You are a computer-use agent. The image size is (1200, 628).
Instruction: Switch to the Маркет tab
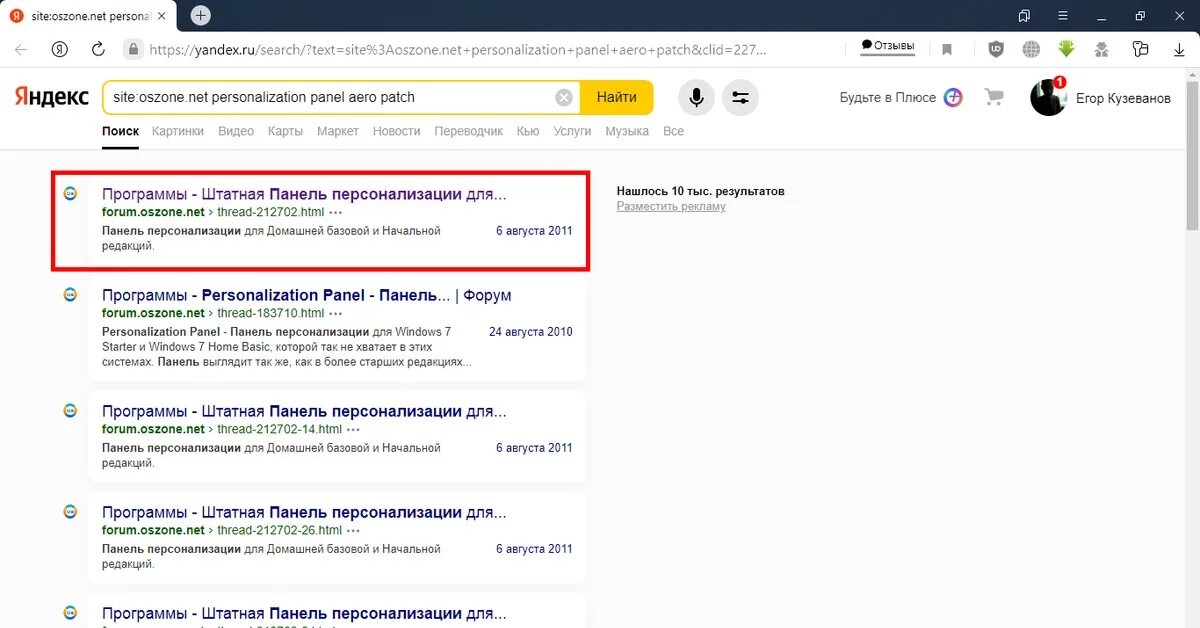click(x=338, y=131)
